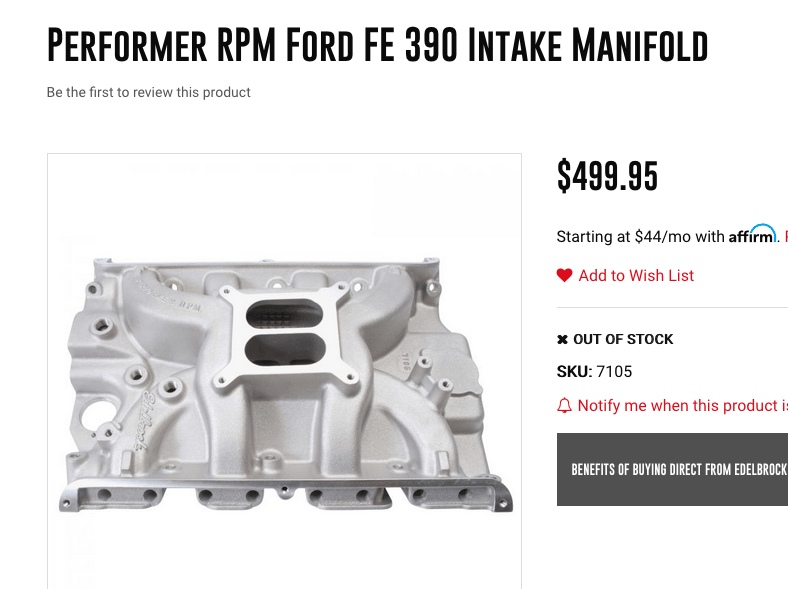The image size is (788, 589).
Task: Expand the Benefits of Buying Direct banner
Action: pyautogui.click(x=672, y=469)
